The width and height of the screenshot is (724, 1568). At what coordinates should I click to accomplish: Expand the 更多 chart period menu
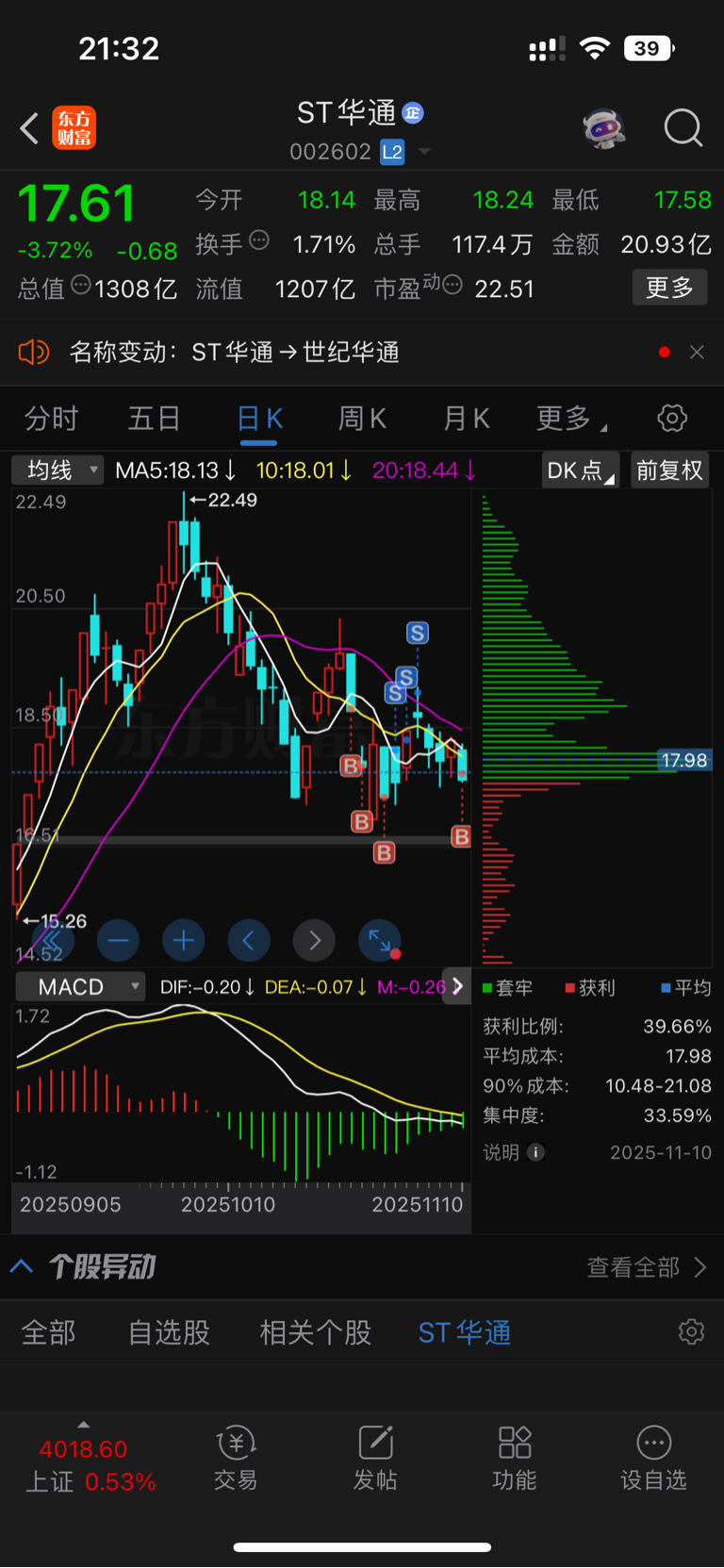point(570,419)
